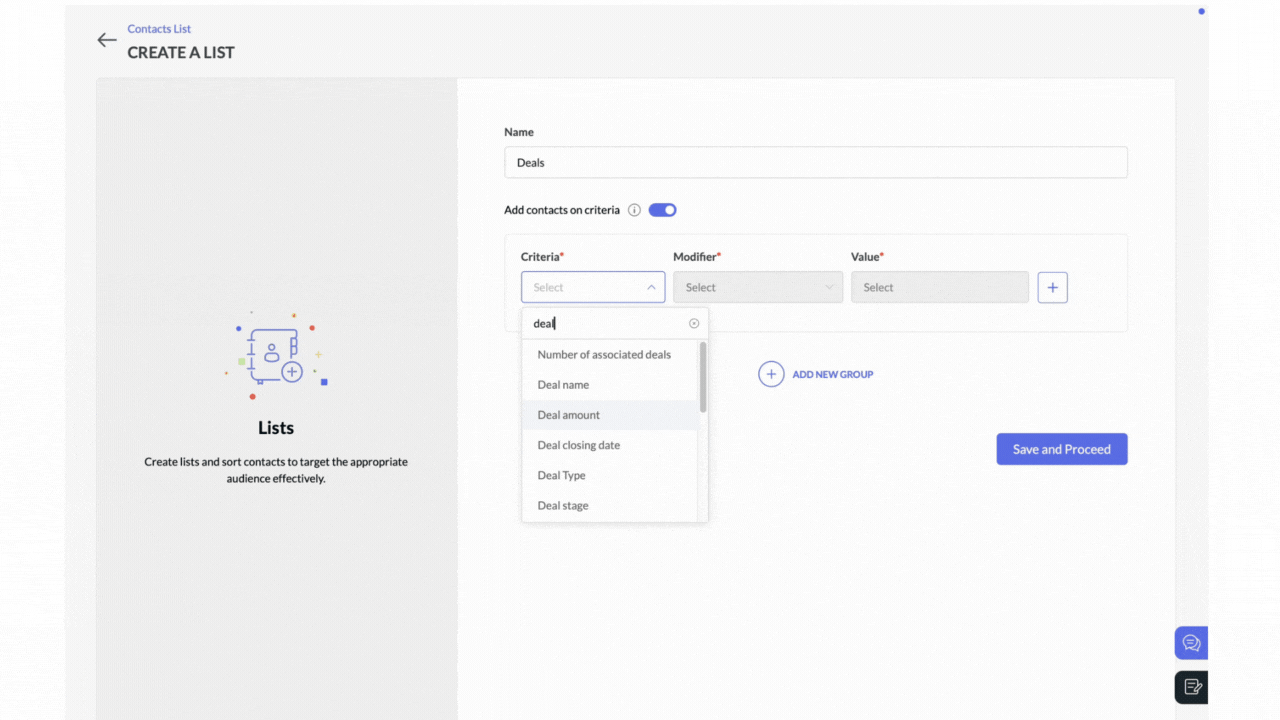The height and width of the screenshot is (720, 1280).
Task: Edit the Name field containing Deals
Action: 815,162
